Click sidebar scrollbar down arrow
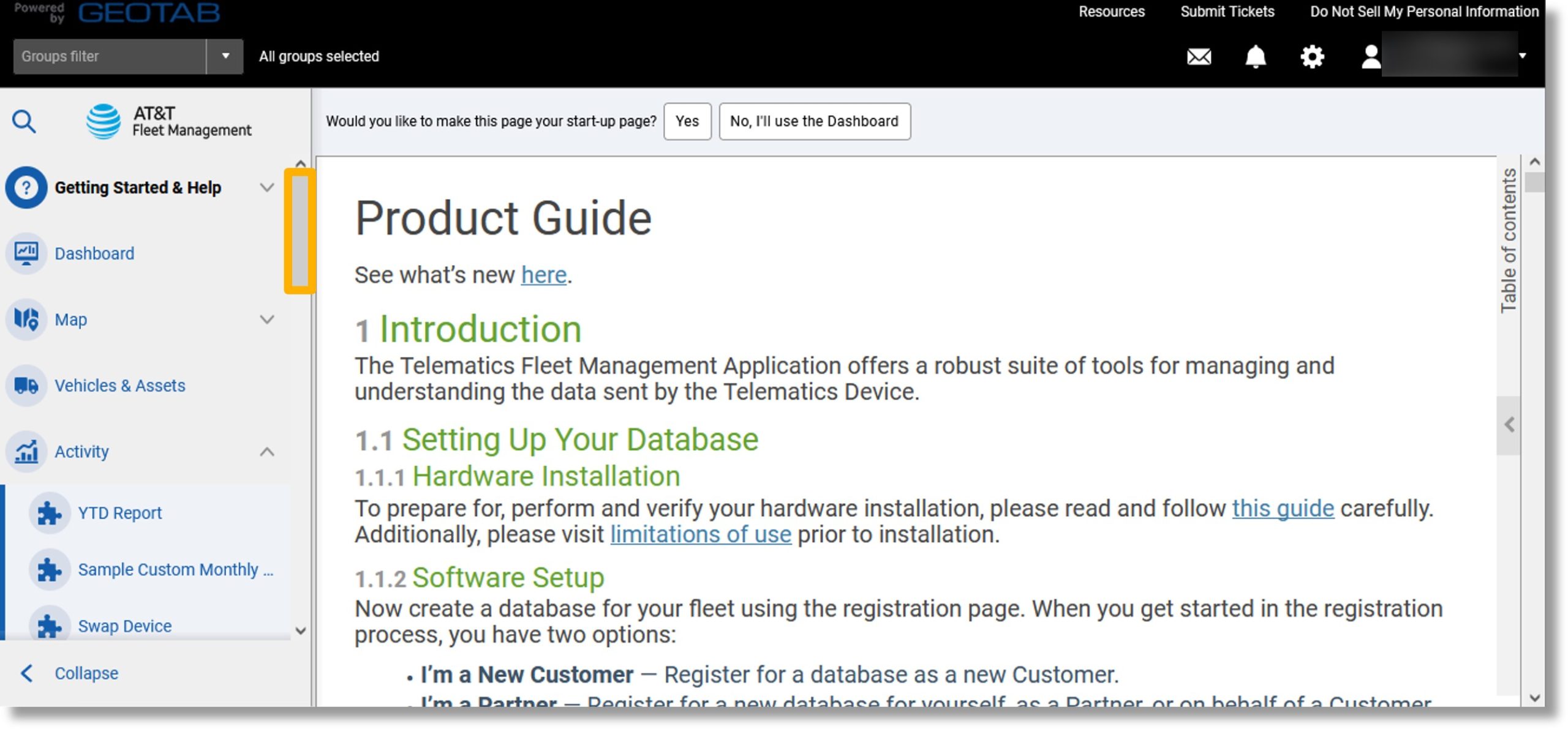1568x729 pixels. [x=300, y=630]
